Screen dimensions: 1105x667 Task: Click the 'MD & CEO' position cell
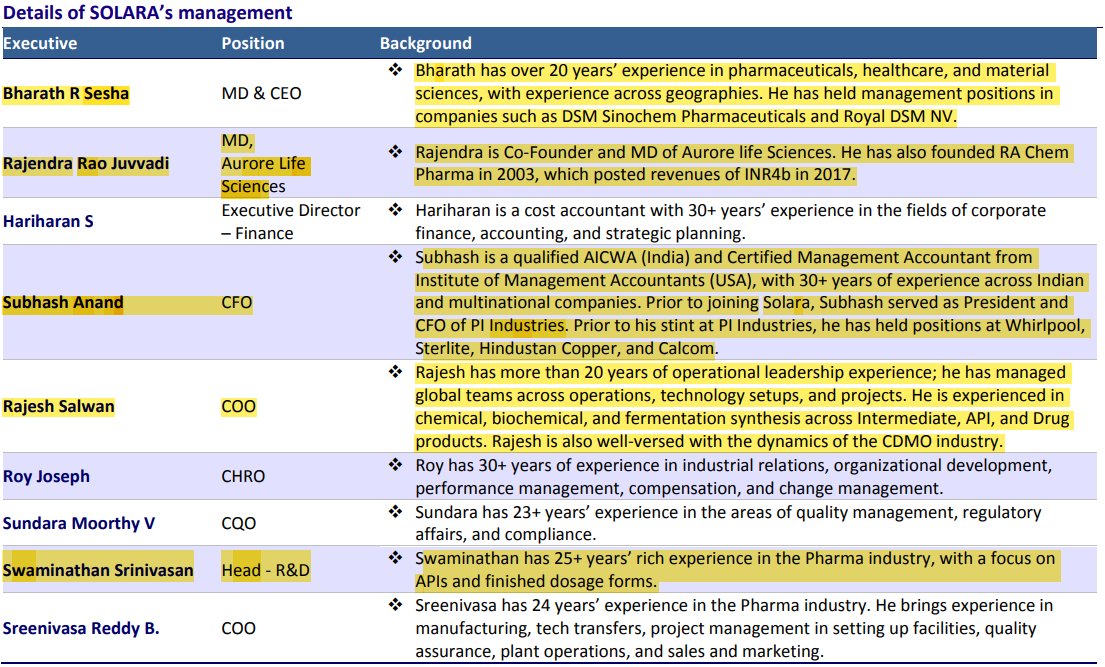pyautogui.click(x=261, y=94)
